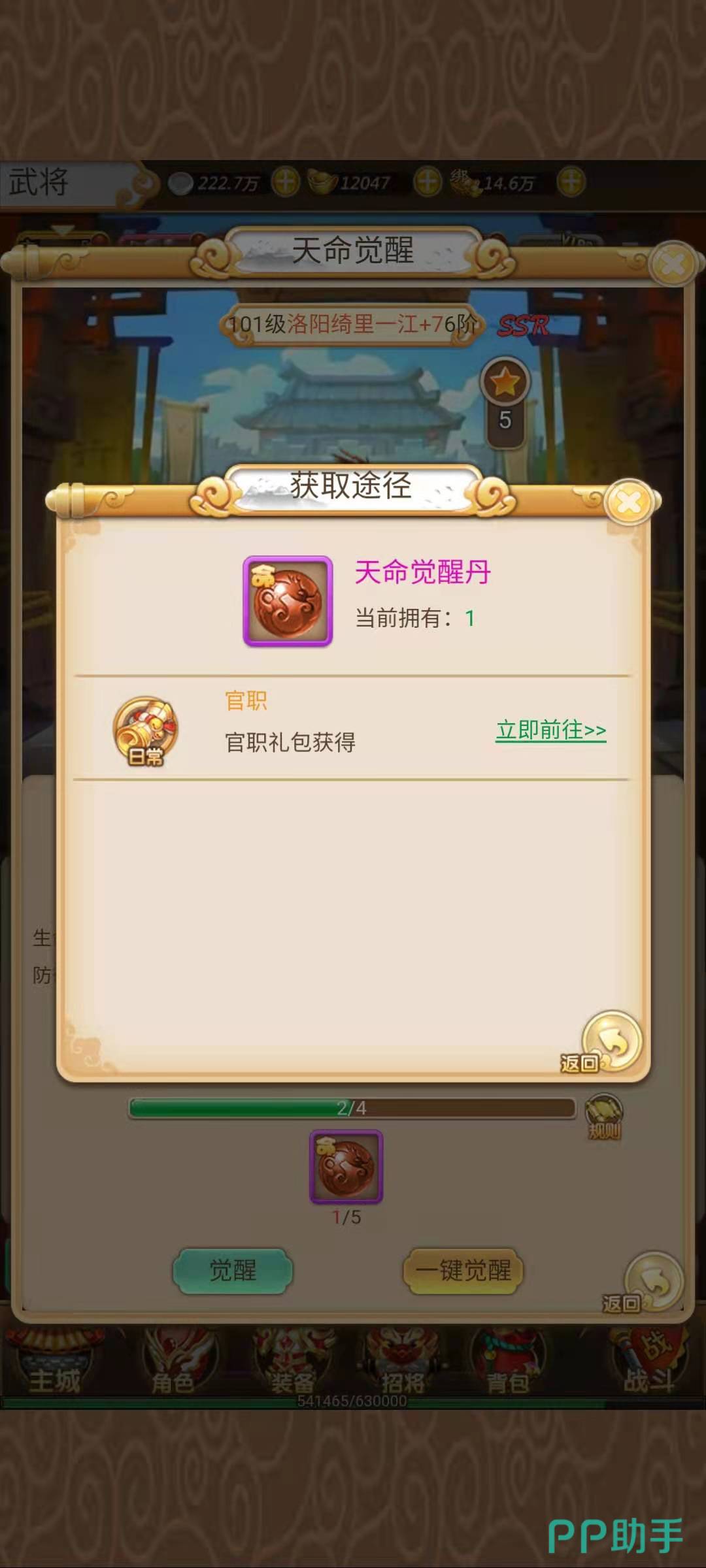Viewport: 706px width, 1568px height.
Task: Click the 立即前往>> link
Action: pyautogui.click(x=551, y=730)
